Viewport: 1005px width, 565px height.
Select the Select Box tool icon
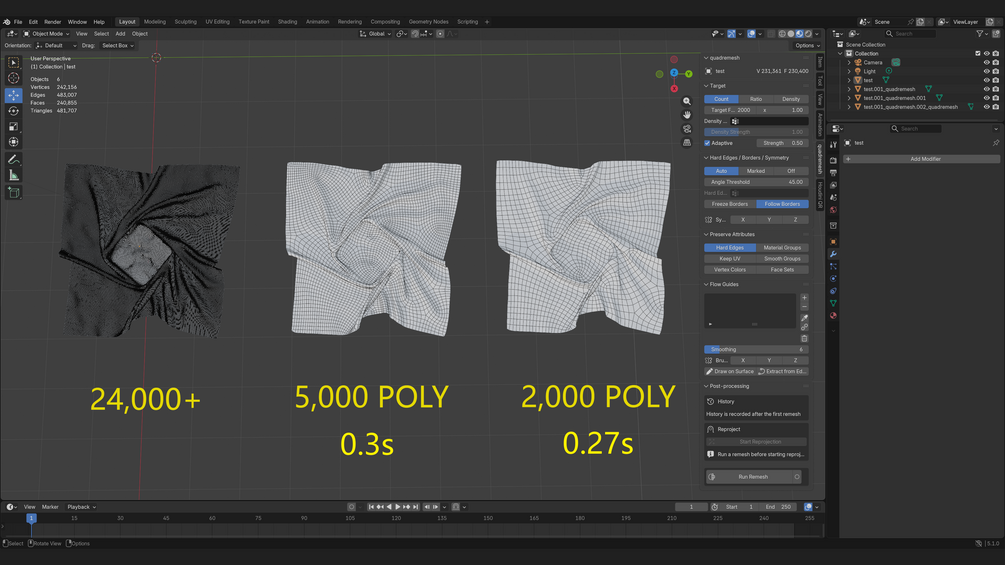[13, 62]
